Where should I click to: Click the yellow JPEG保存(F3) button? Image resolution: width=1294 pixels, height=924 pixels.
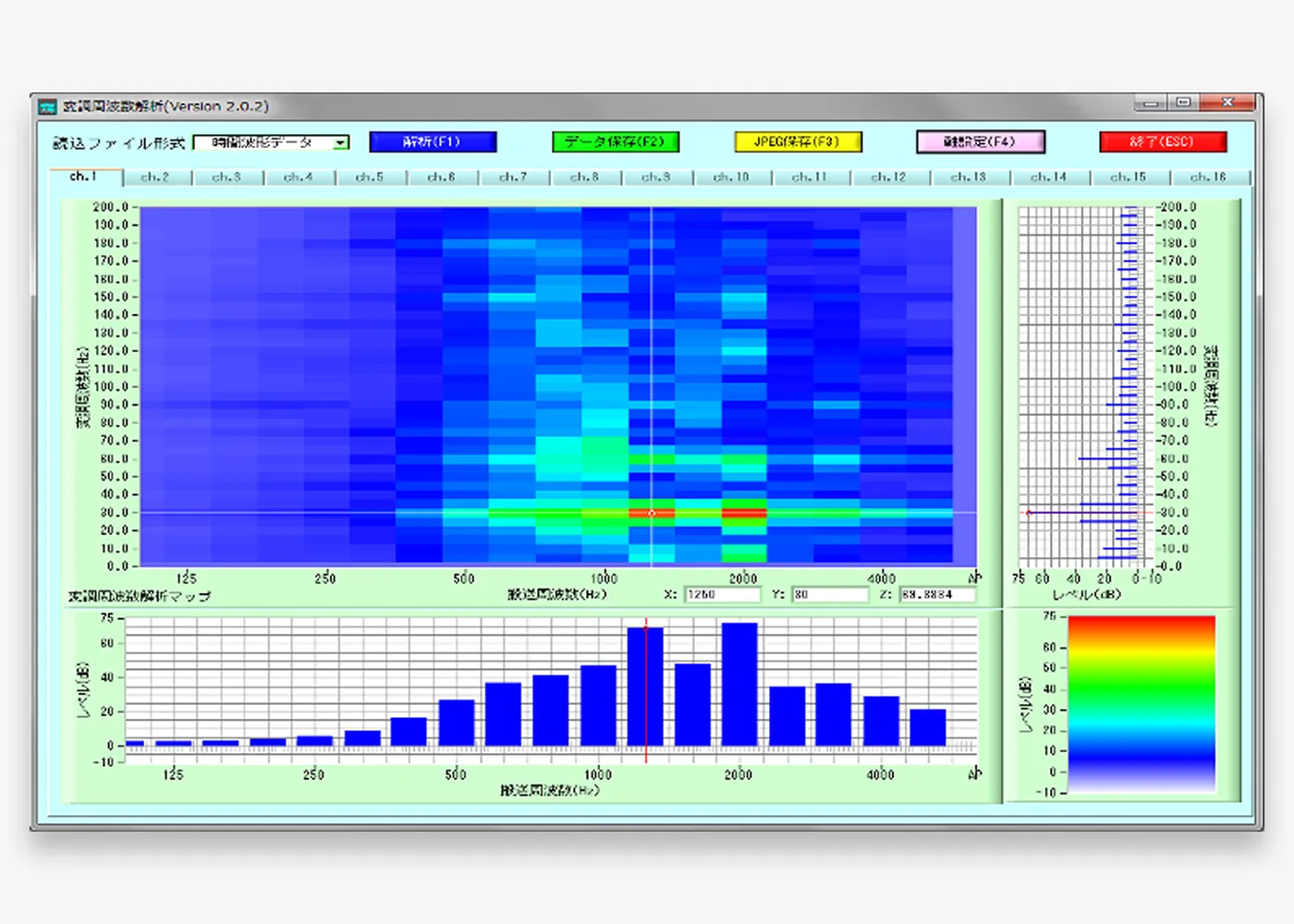[x=798, y=142]
